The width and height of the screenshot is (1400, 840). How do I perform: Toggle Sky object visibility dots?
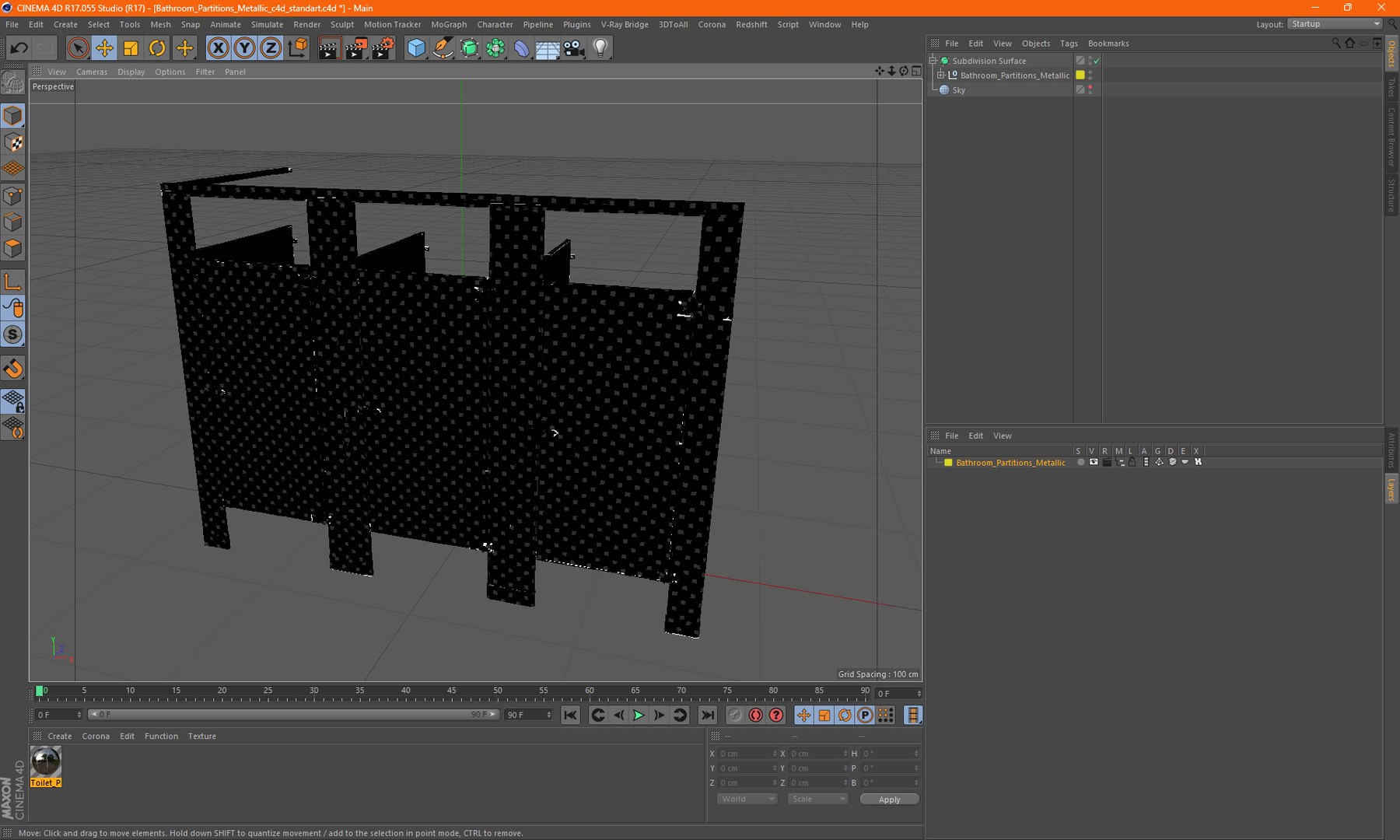(1090, 90)
